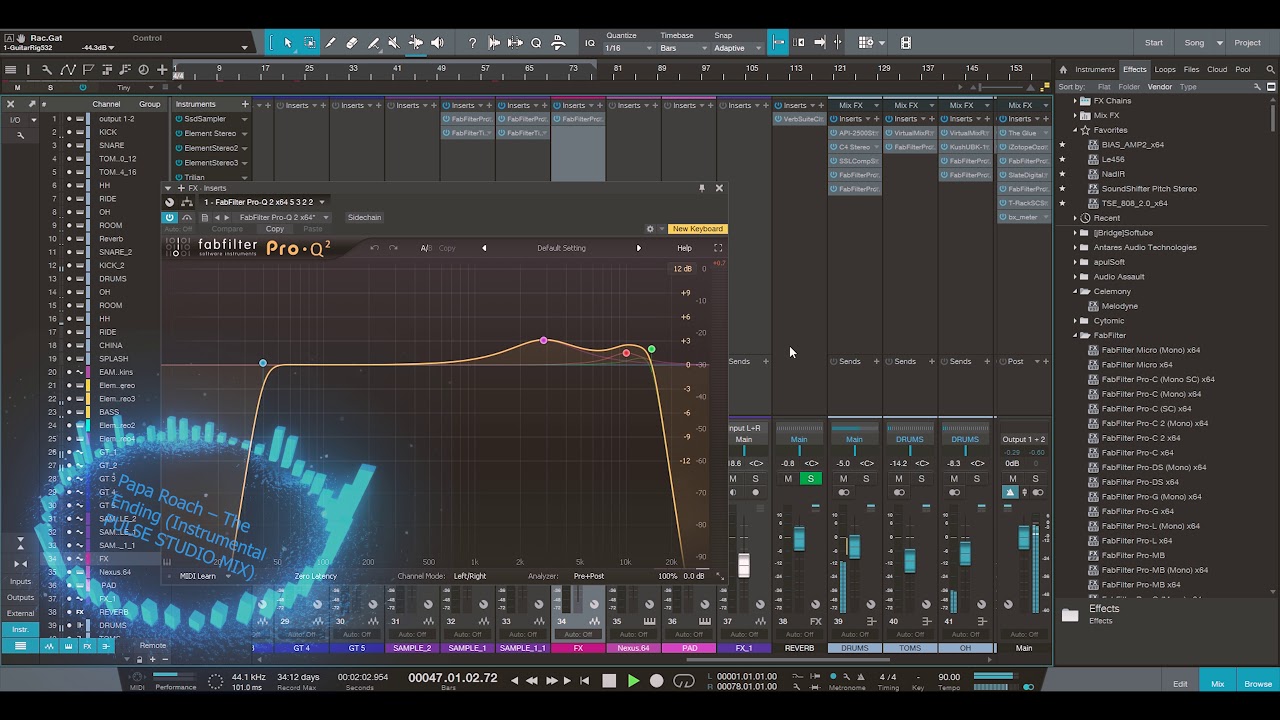Click the plugin Copy button
The width and height of the screenshot is (1280, 720).
pyautogui.click(x=275, y=229)
